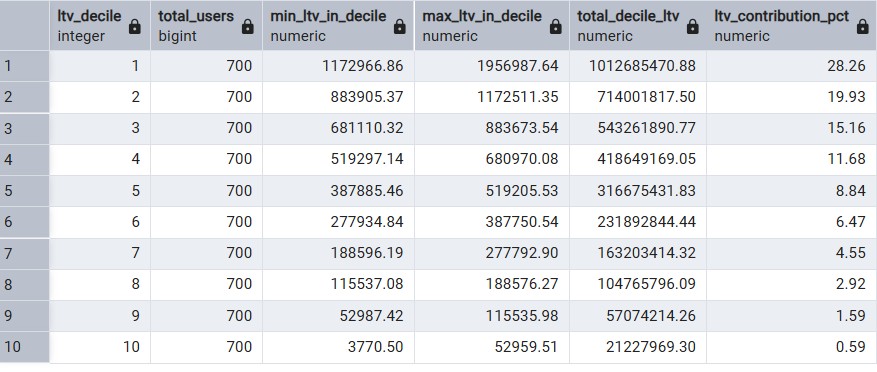Click contribution value 2.92
Image resolution: width=877 pixels, height=372 pixels.
(x=851, y=285)
